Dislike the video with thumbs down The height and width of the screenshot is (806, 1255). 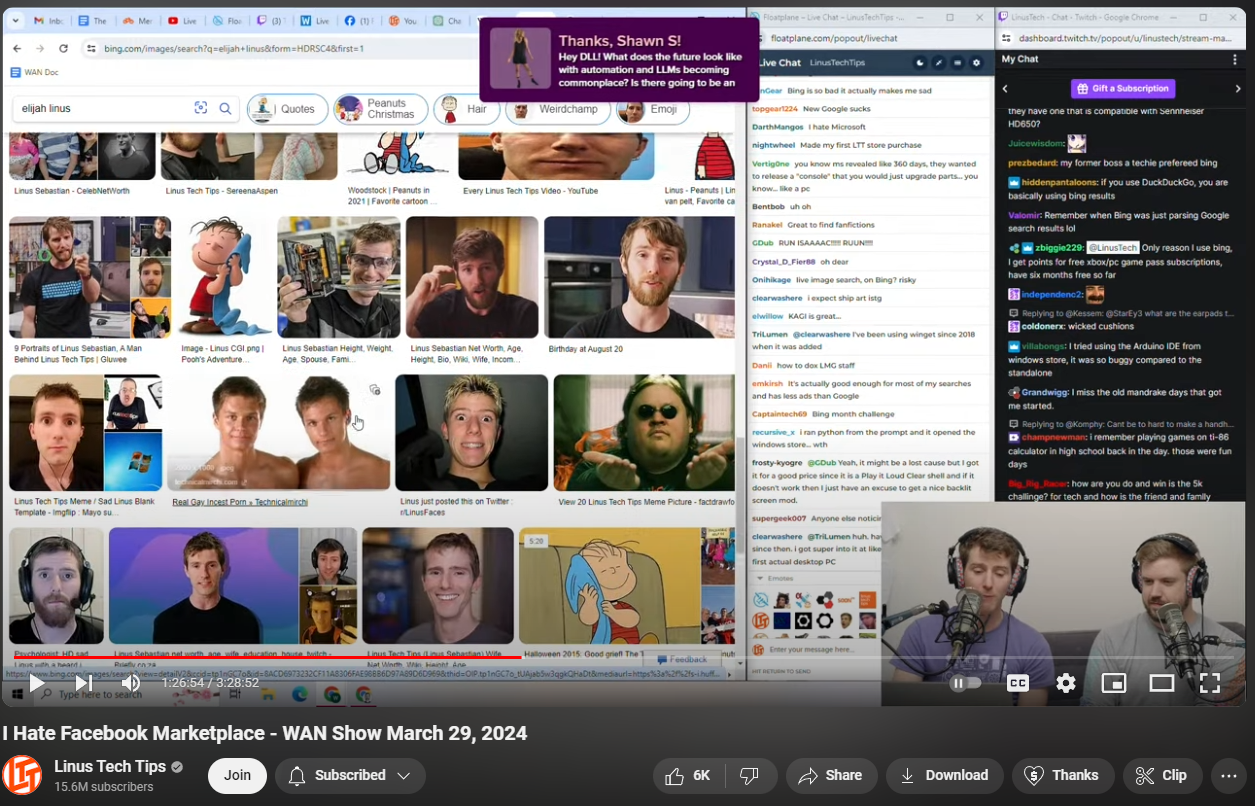click(x=749, y=775)
